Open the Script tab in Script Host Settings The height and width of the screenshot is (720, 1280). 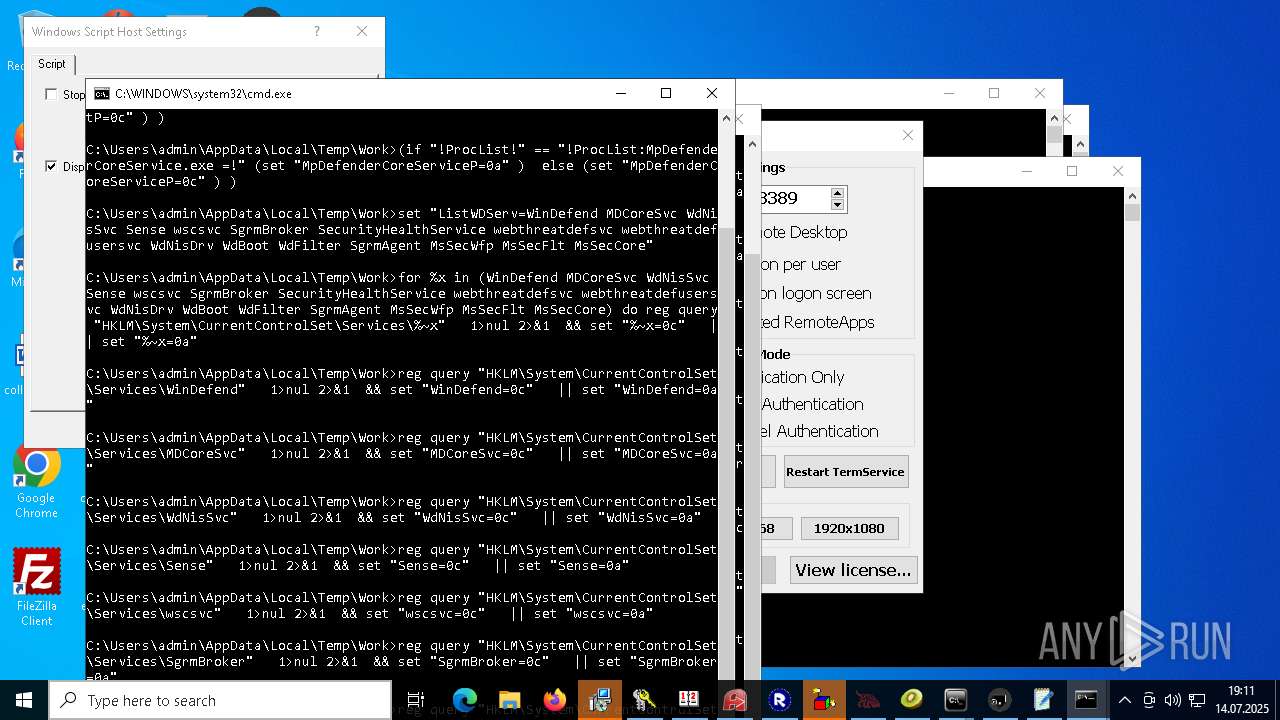(52, 64)
